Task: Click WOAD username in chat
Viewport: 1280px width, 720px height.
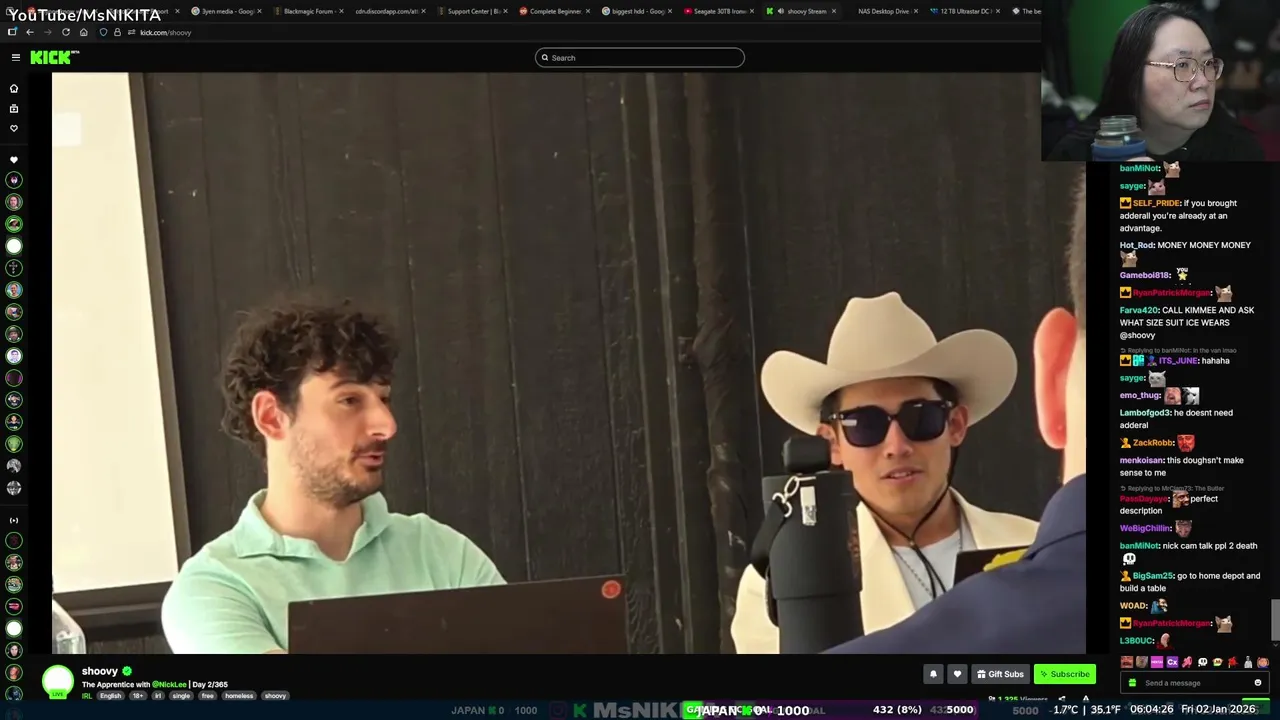Action: [1133, 606]
